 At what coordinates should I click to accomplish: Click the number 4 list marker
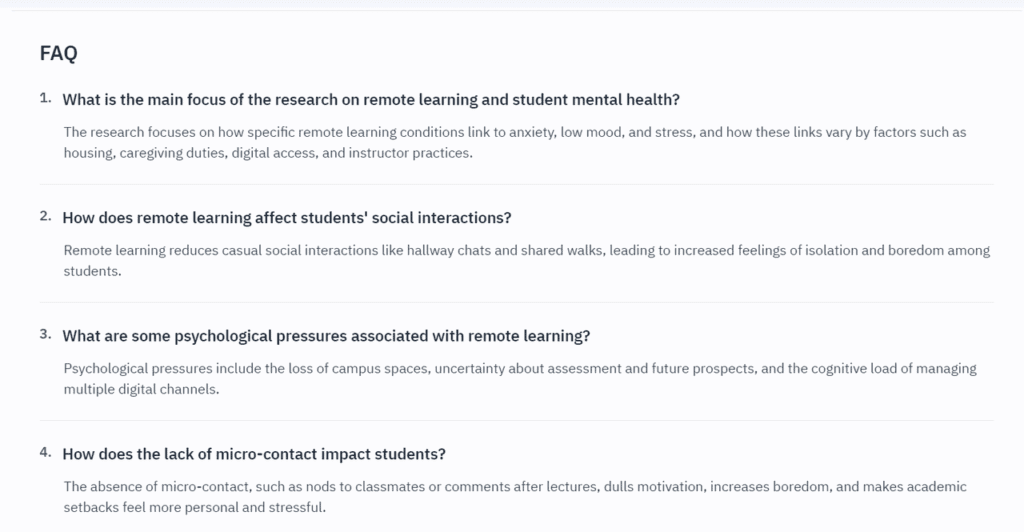pyautogui.click(x=45, y=452)
